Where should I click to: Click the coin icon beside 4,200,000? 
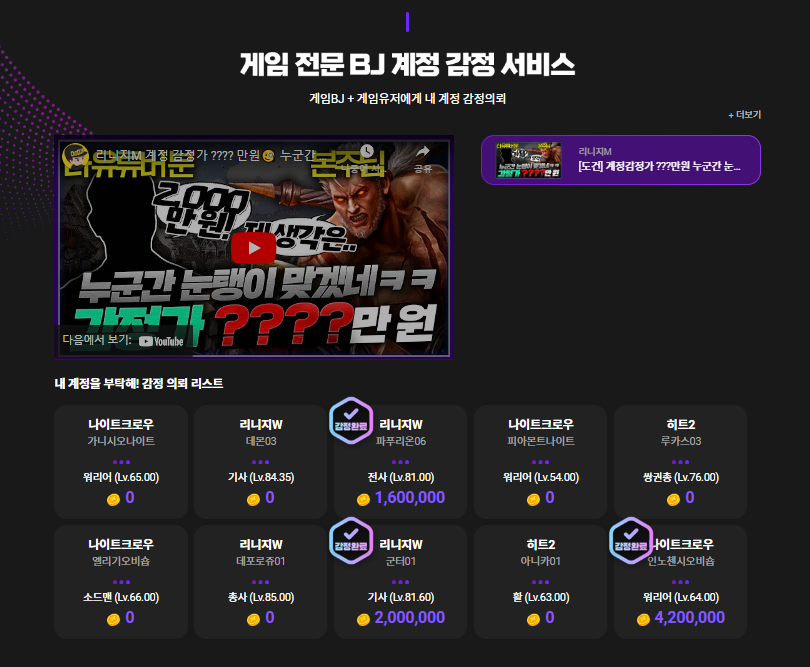tap(643, 619)
